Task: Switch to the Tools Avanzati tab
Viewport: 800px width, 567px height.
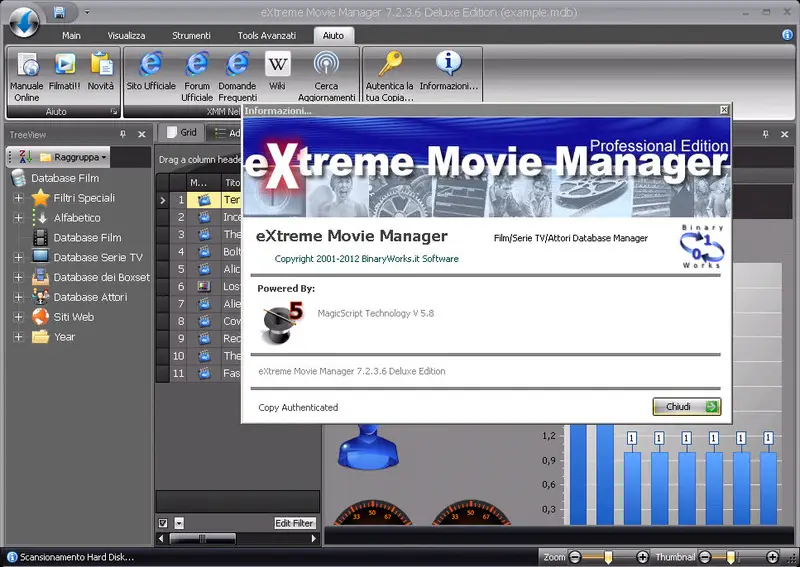Action: (x=266, y=35)
